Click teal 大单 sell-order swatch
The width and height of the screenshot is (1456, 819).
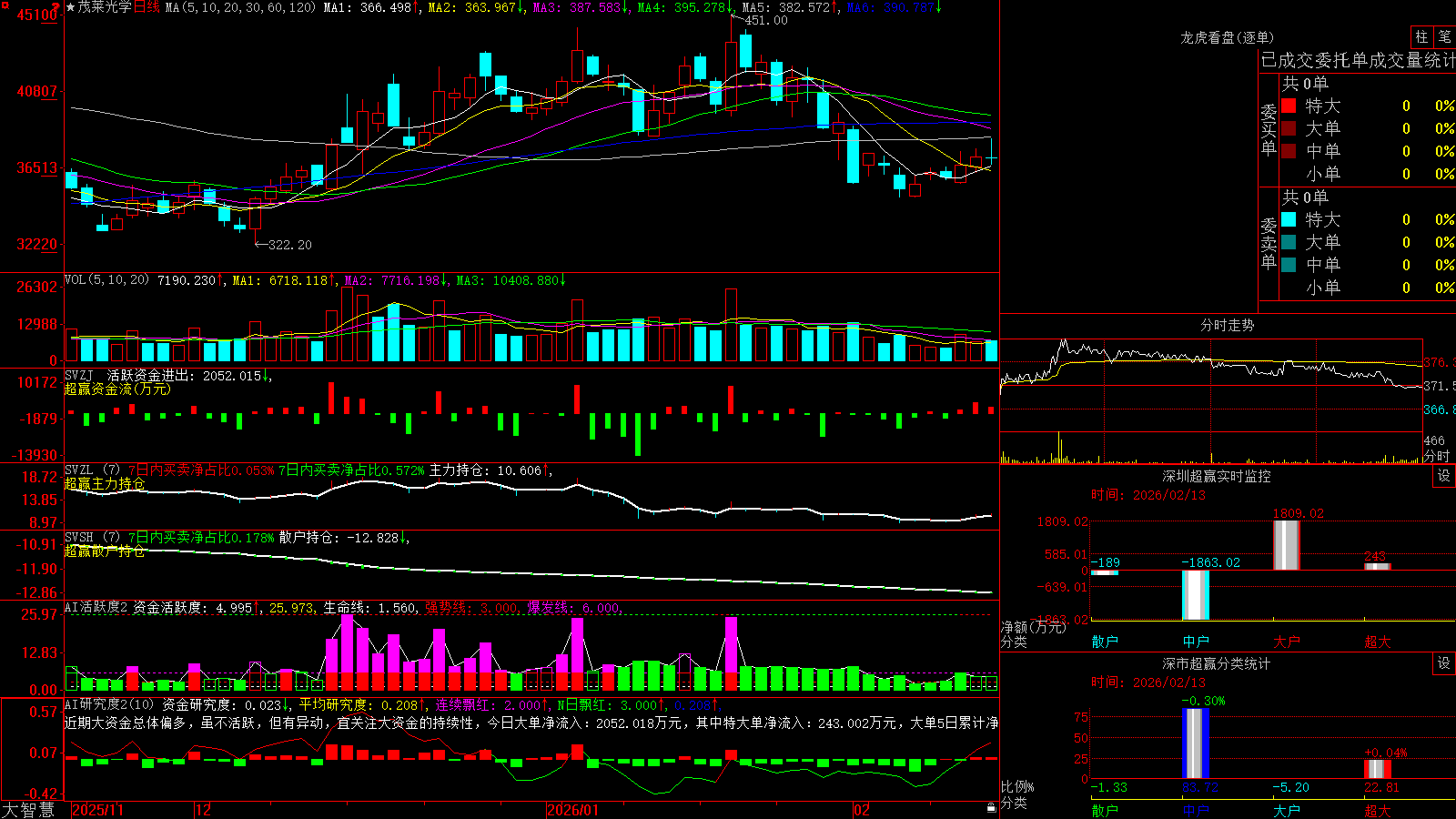(x=1289, y=242)
